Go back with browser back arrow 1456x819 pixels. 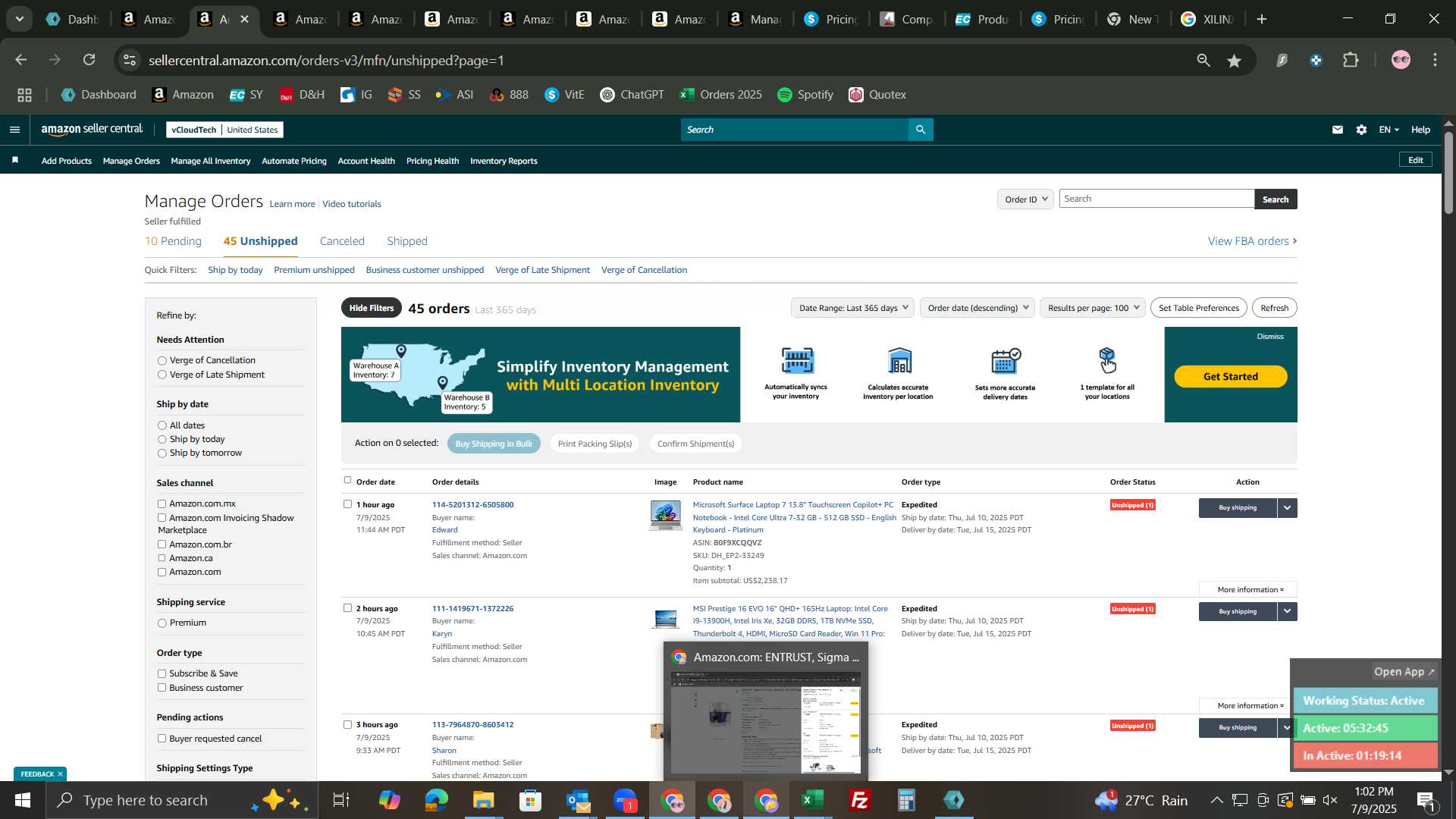(x=21, y=60)
